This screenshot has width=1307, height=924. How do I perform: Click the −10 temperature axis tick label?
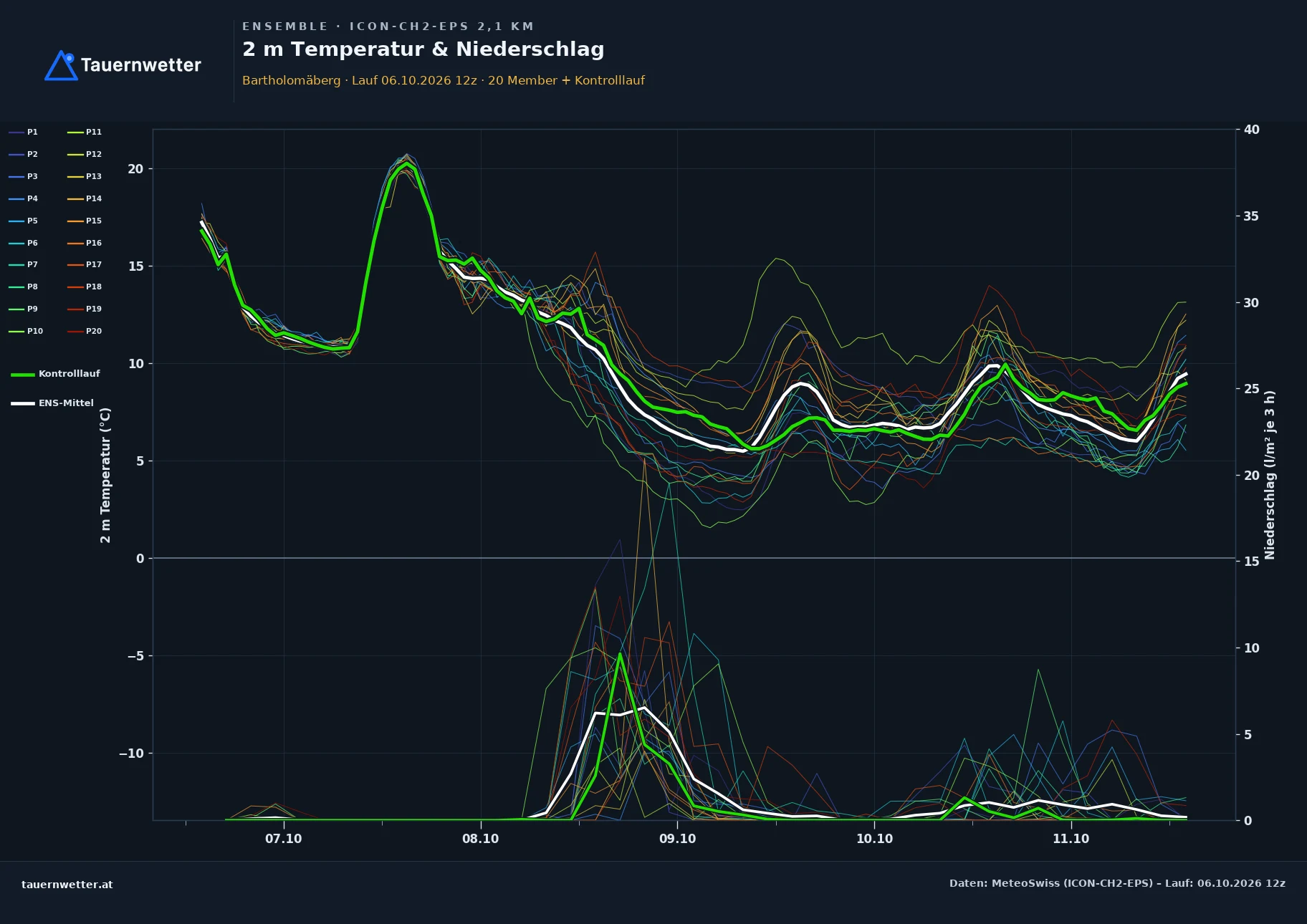131,754
